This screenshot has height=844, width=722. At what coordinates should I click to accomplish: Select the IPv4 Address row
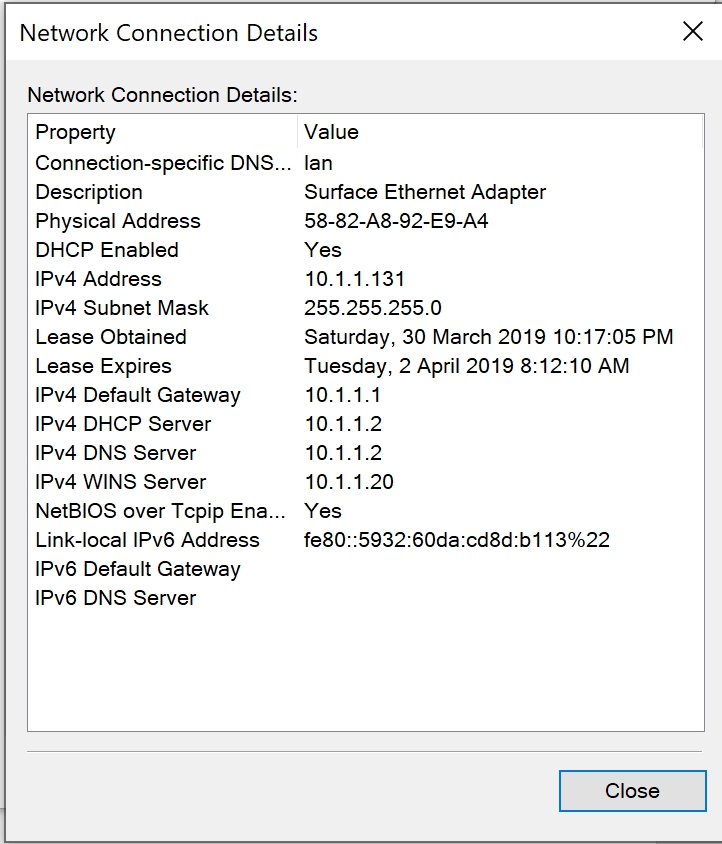98,279
